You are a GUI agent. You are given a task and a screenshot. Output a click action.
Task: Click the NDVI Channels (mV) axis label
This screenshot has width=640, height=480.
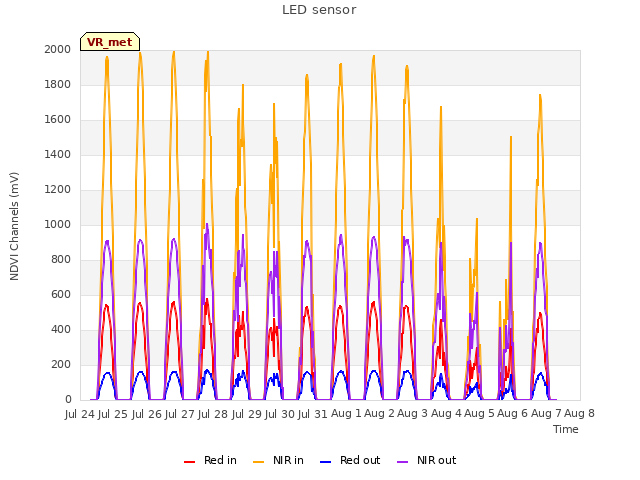pyautogui.click(x=14, y=226)
